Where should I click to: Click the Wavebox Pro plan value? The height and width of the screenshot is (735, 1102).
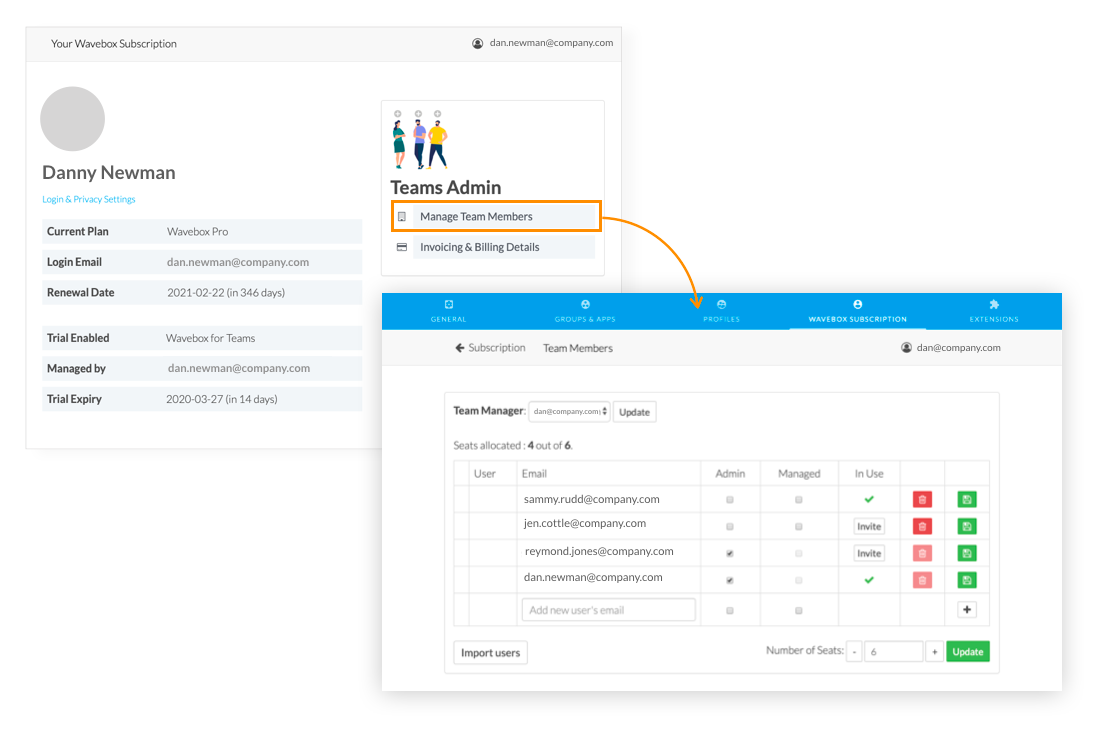pos(197,232)
